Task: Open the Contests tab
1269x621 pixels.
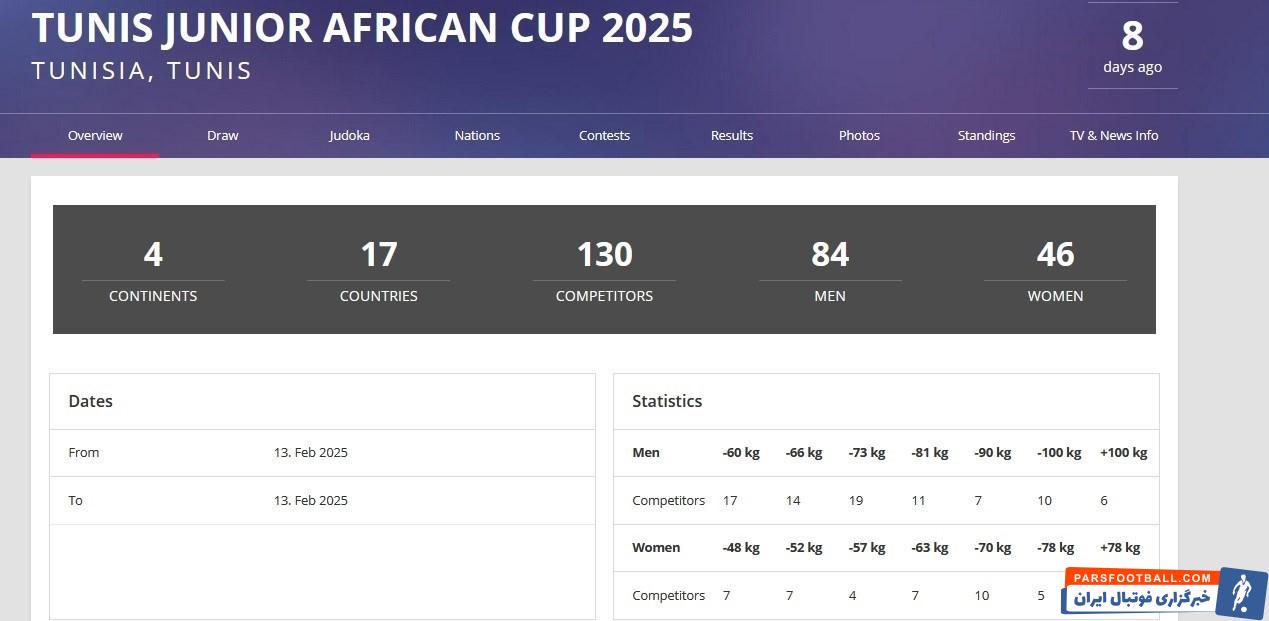Action: pyautogui.click(x=604, y=135)
